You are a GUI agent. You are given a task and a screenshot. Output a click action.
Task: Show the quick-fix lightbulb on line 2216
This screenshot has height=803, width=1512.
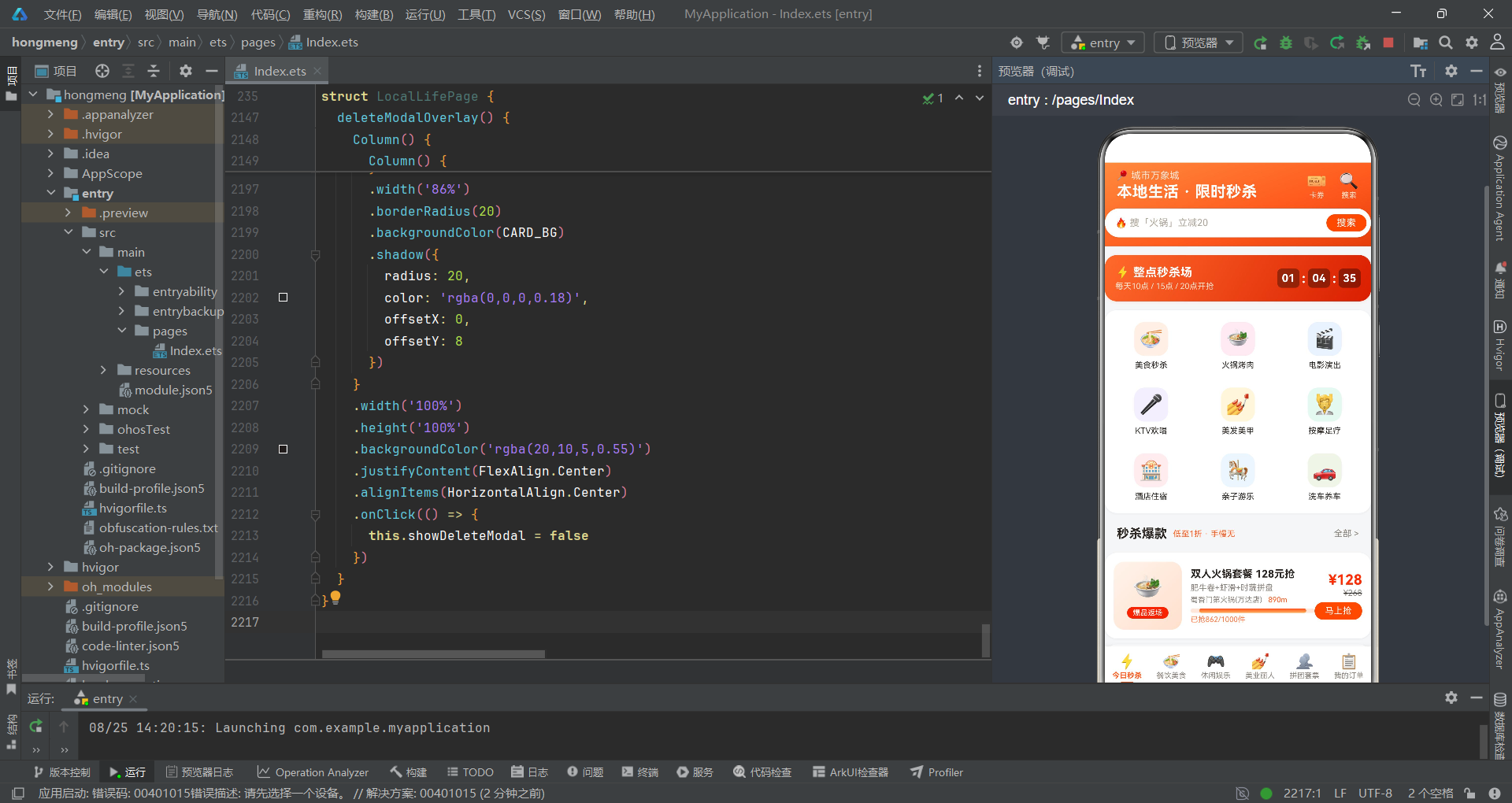tap(335, 598)
